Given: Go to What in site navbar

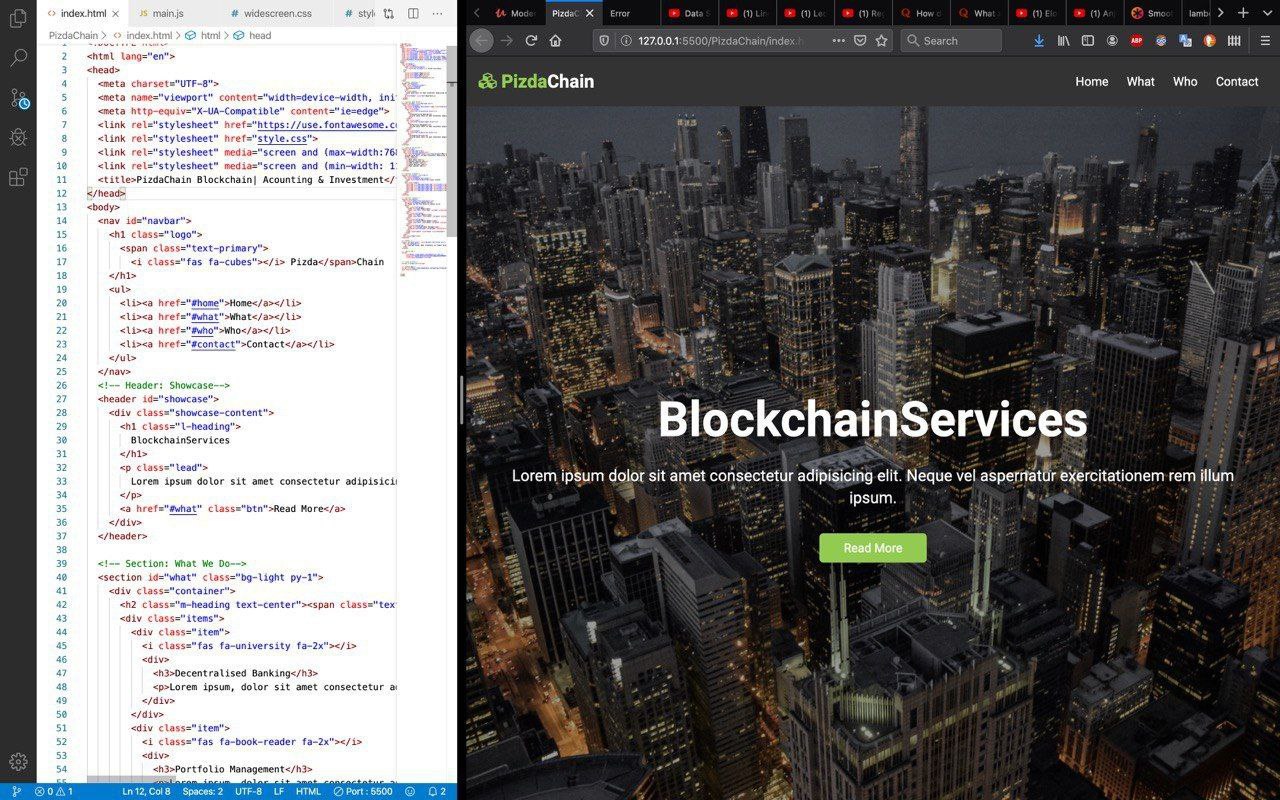Looking at the screenshot, I should point(1141,82).
